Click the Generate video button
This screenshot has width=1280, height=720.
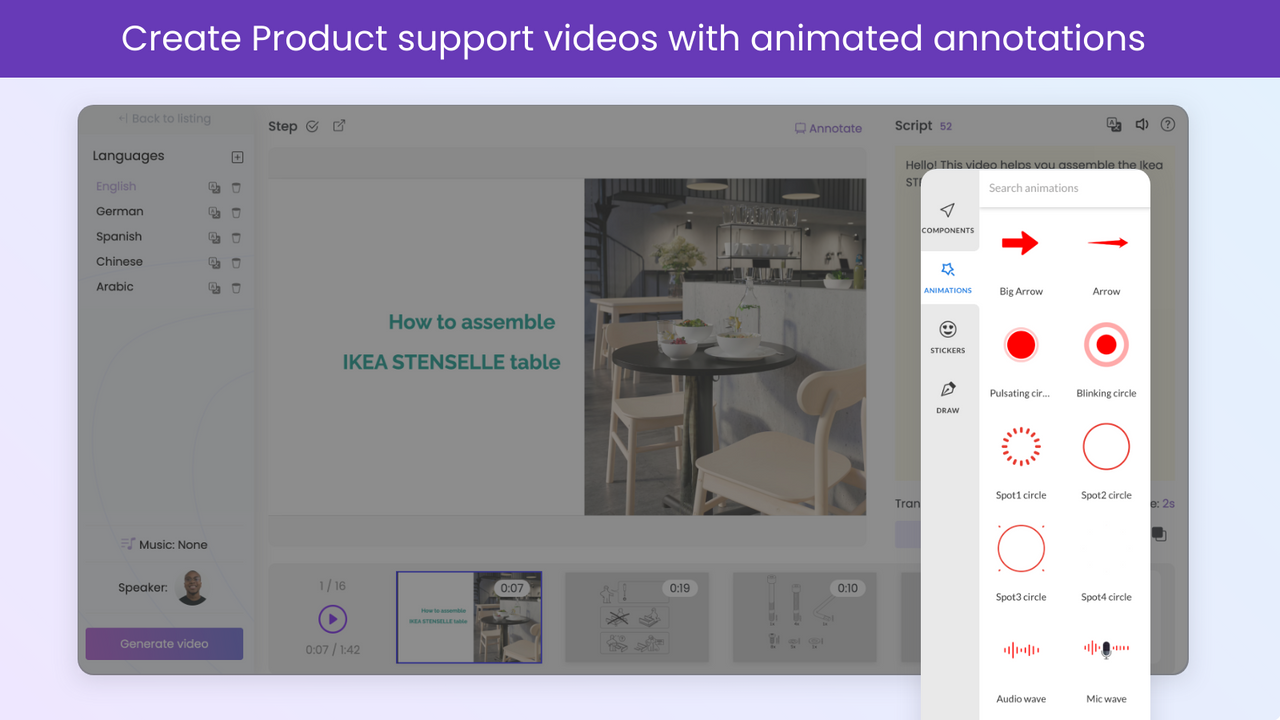tap(164, 644)
